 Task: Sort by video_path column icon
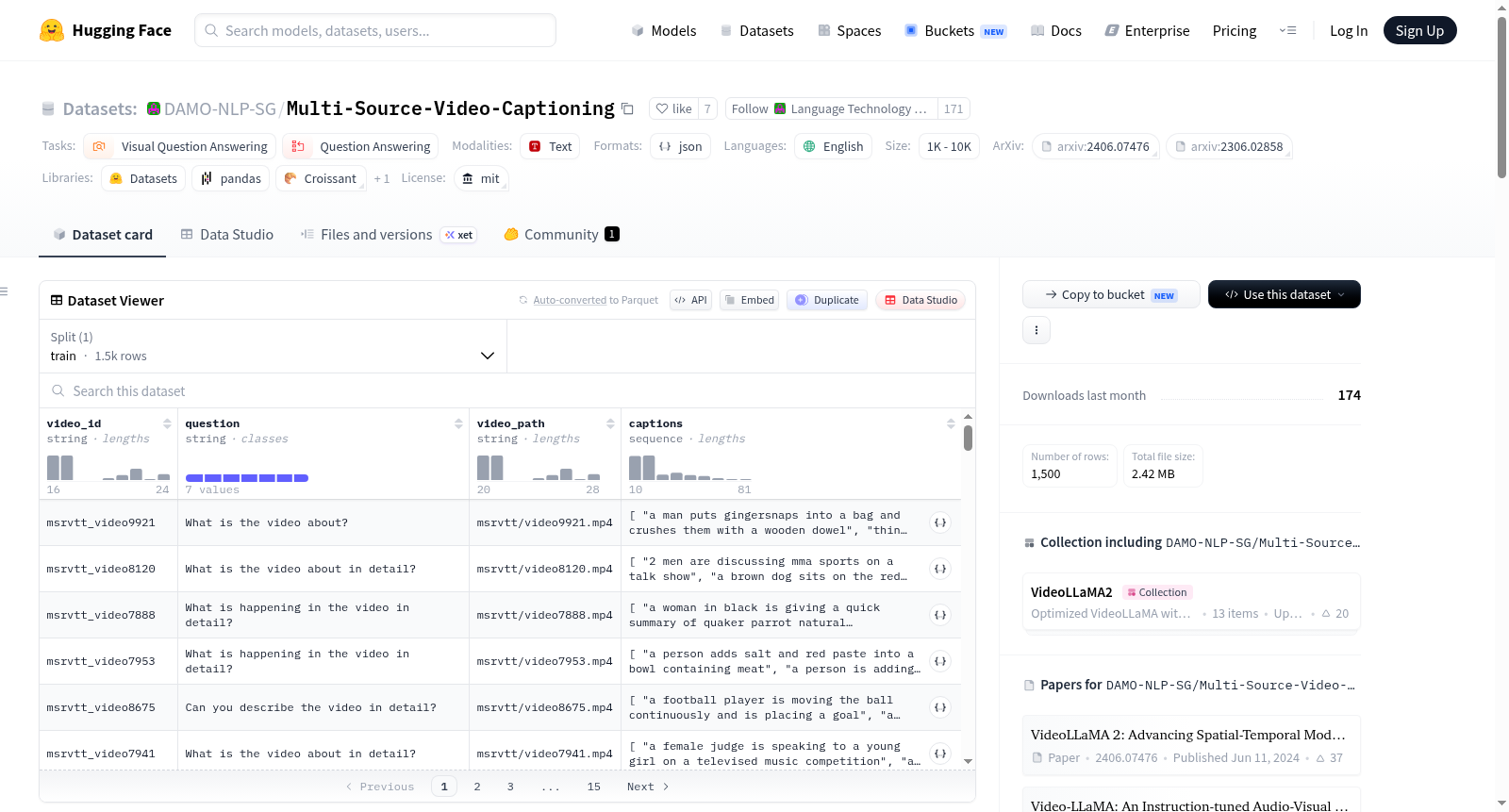pyautogui.click(x=610, y=423)
